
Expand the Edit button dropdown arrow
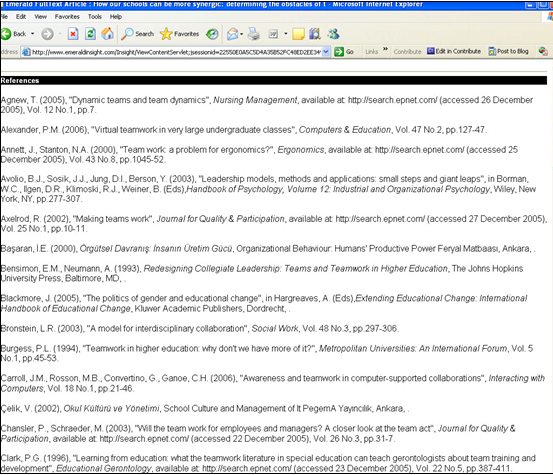[x=285, y=34]
